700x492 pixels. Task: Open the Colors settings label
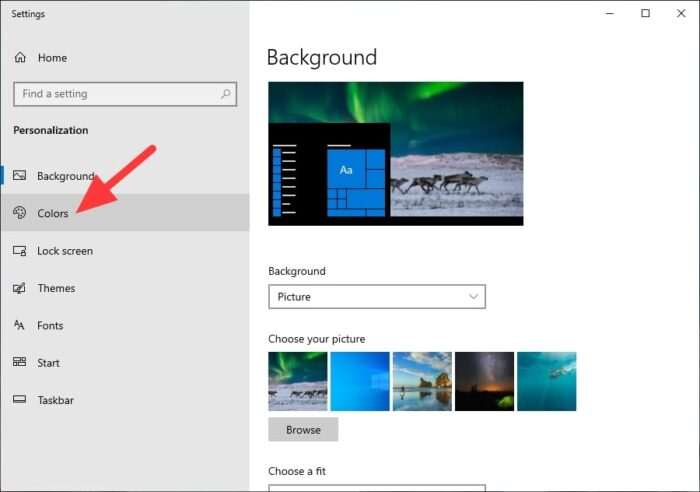[x=53, y=213]
